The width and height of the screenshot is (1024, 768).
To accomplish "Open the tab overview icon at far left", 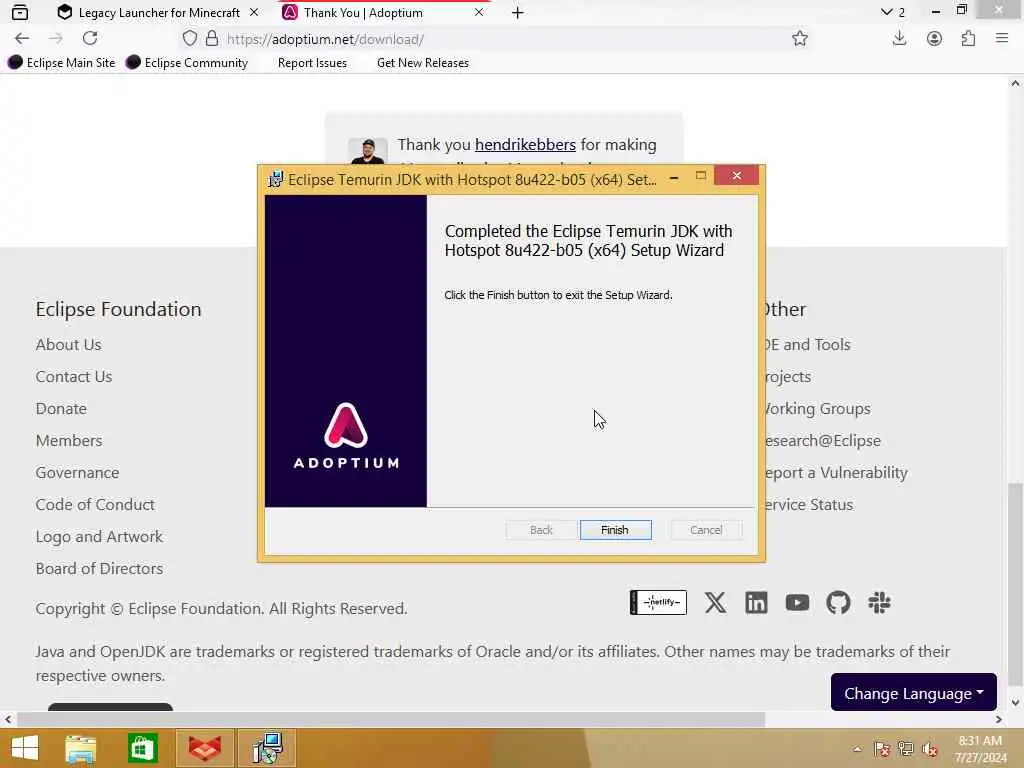I will click(20, 12).
